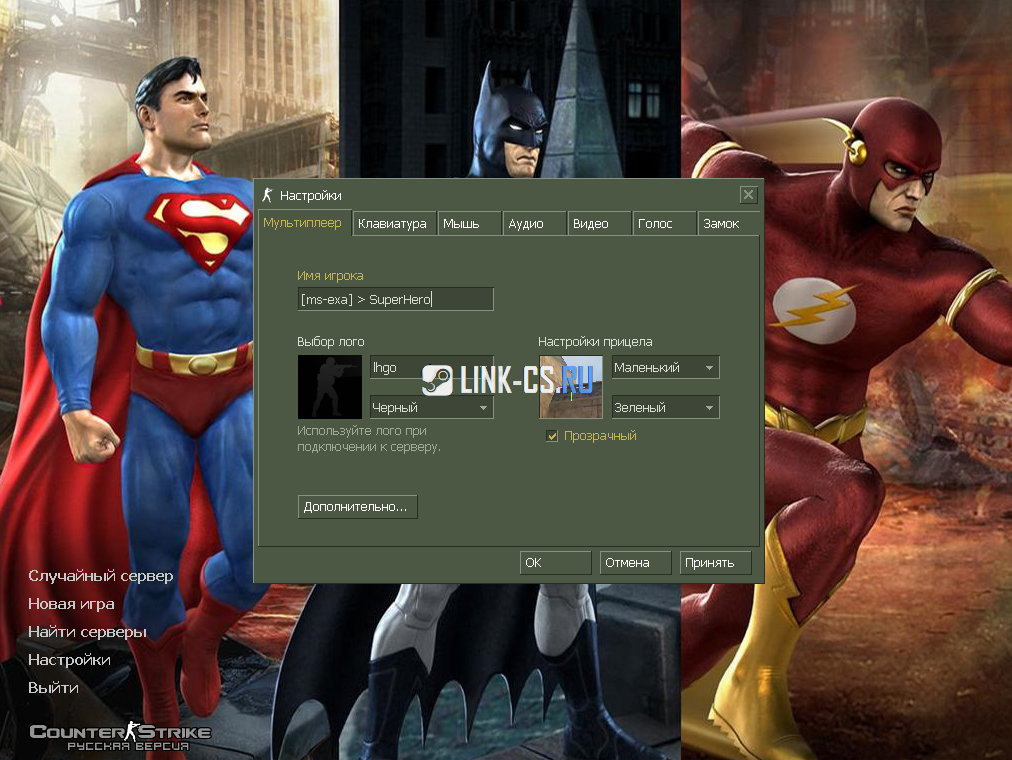Viewport: 1012px width, 760px height.
Task: Click the crosshair preview image
Action: pyautogui.click(x=571, y=387)
